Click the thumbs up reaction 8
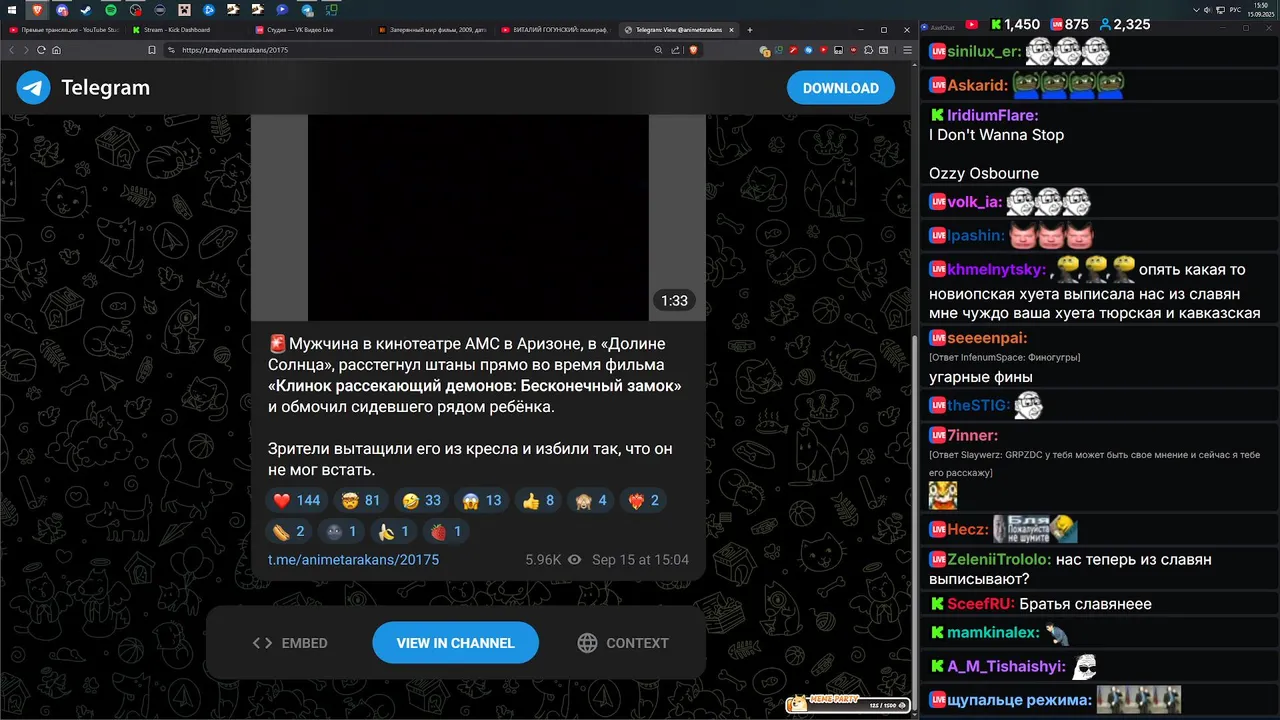Screen dimensions: 1280x720 [x=538, y=500]
